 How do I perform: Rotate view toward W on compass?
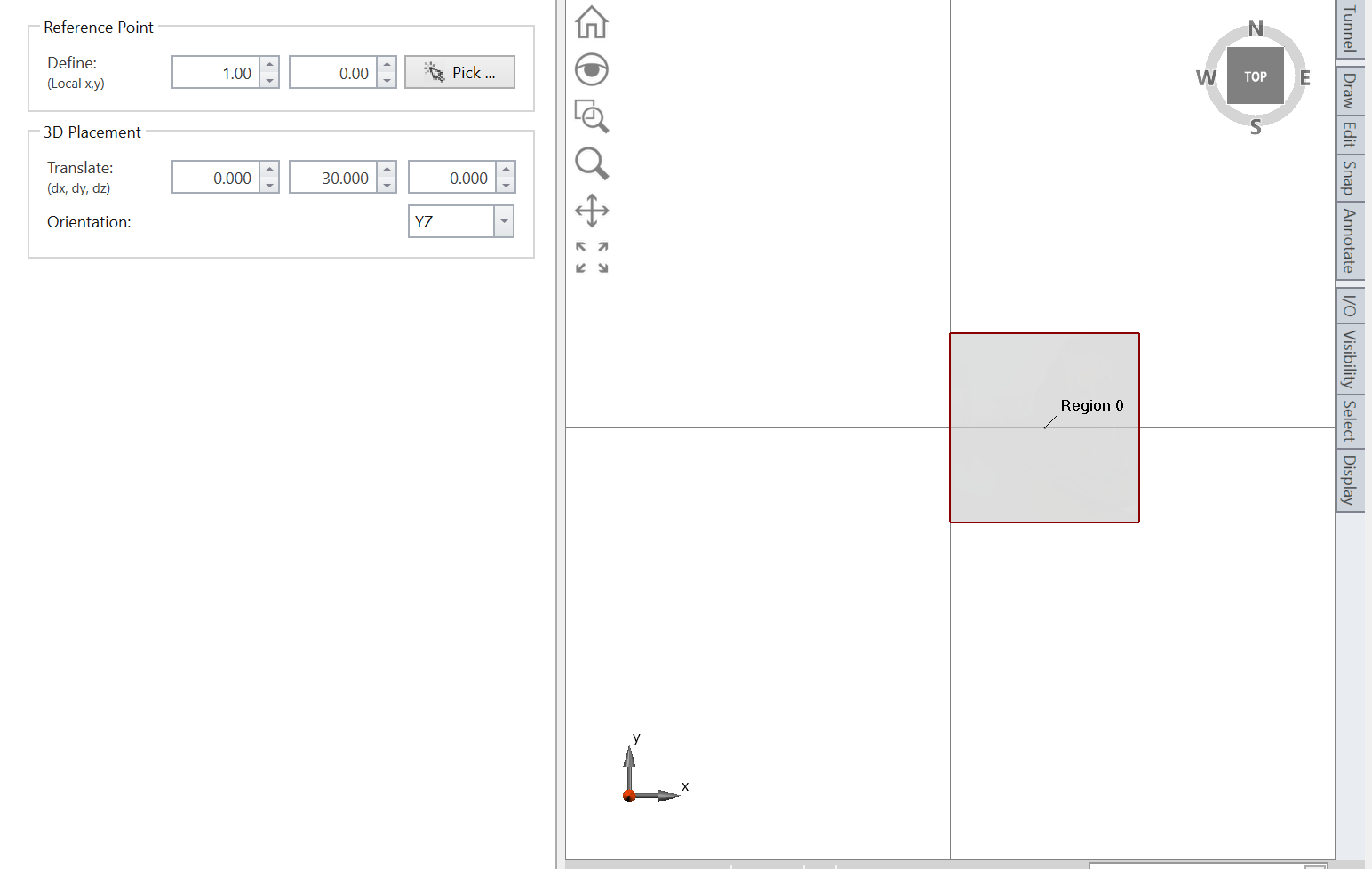pos(1206,77)
